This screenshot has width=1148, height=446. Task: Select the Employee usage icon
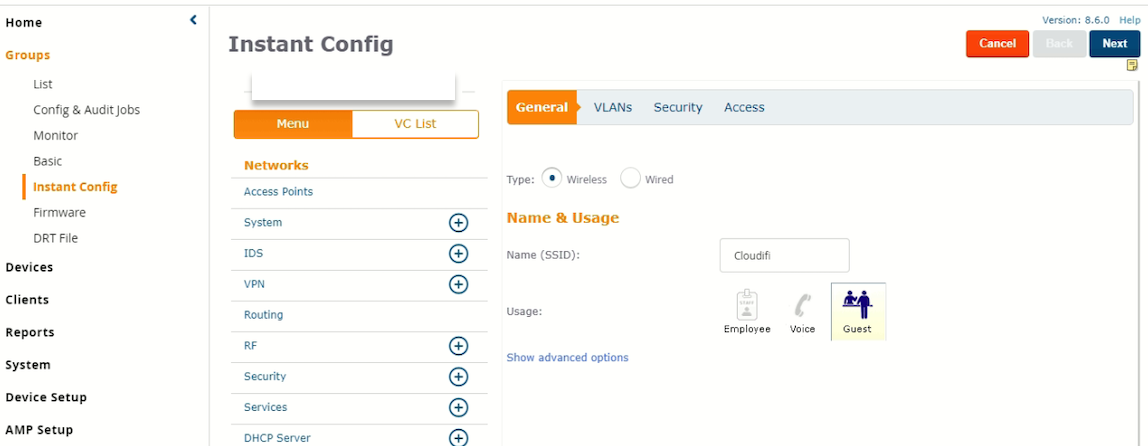(x=747, y=312)
